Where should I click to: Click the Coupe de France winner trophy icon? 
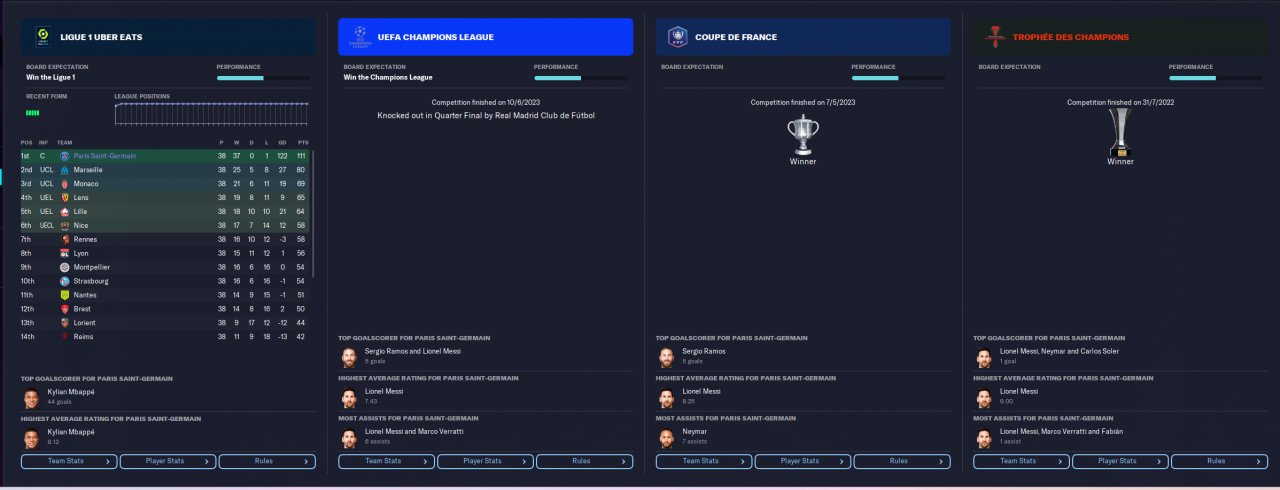click(802, 133)
